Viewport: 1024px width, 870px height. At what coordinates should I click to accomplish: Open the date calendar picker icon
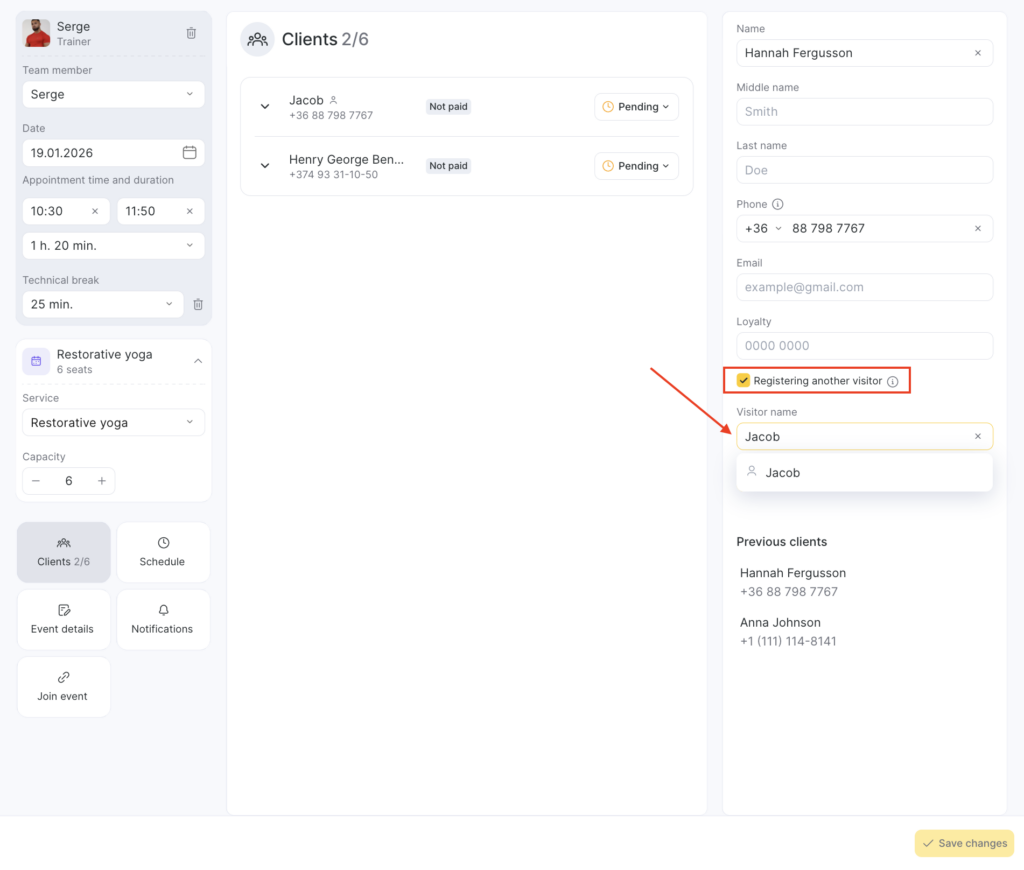click(x=190, y=153)
